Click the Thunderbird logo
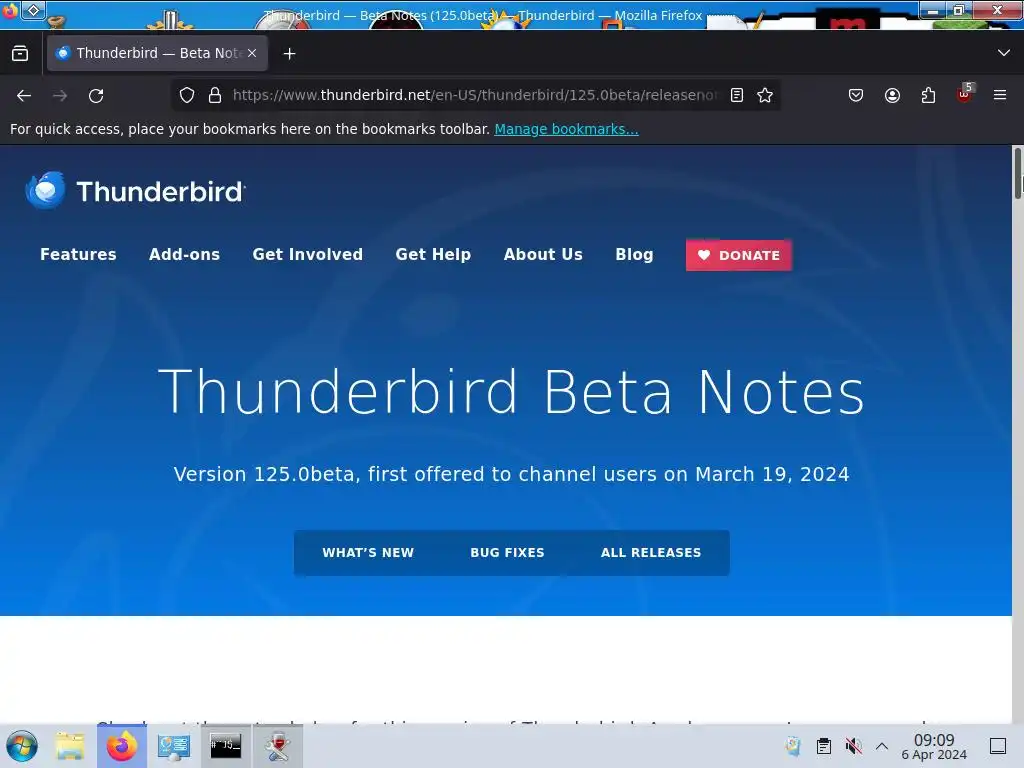 coord(135,191)
